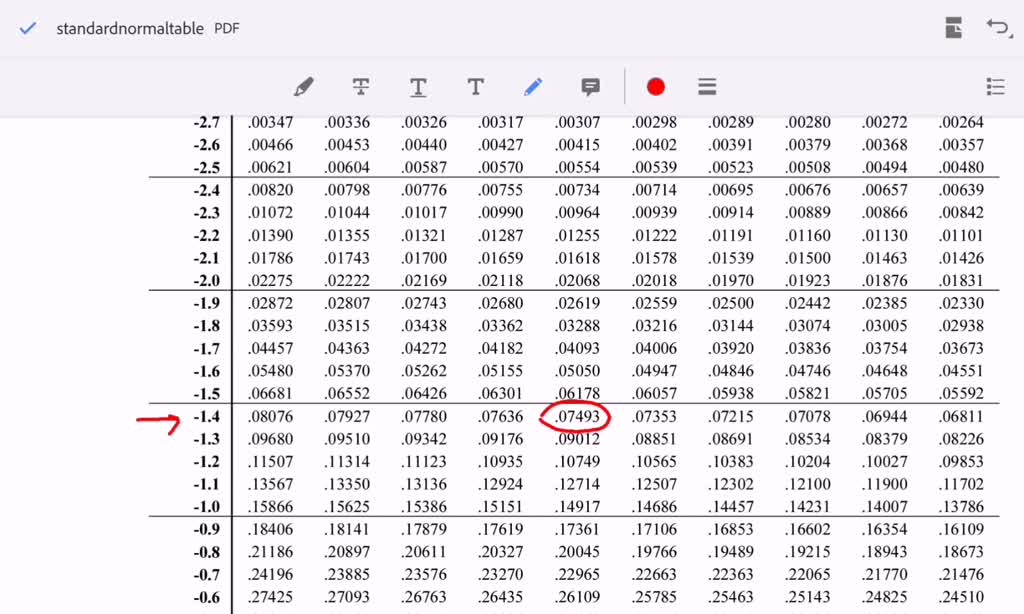The width and height of the screenshot is (1024, 614).
Task: Open the view mode document icon
Action: pos(953,28)
